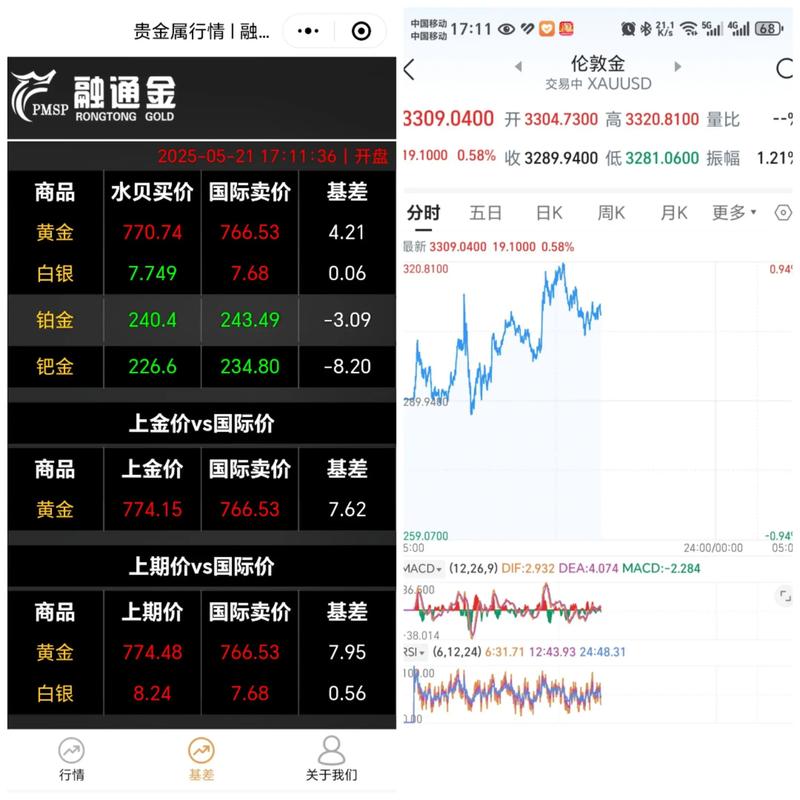Expand the 更多 chart period dropdown

click(x=734, y=212)
